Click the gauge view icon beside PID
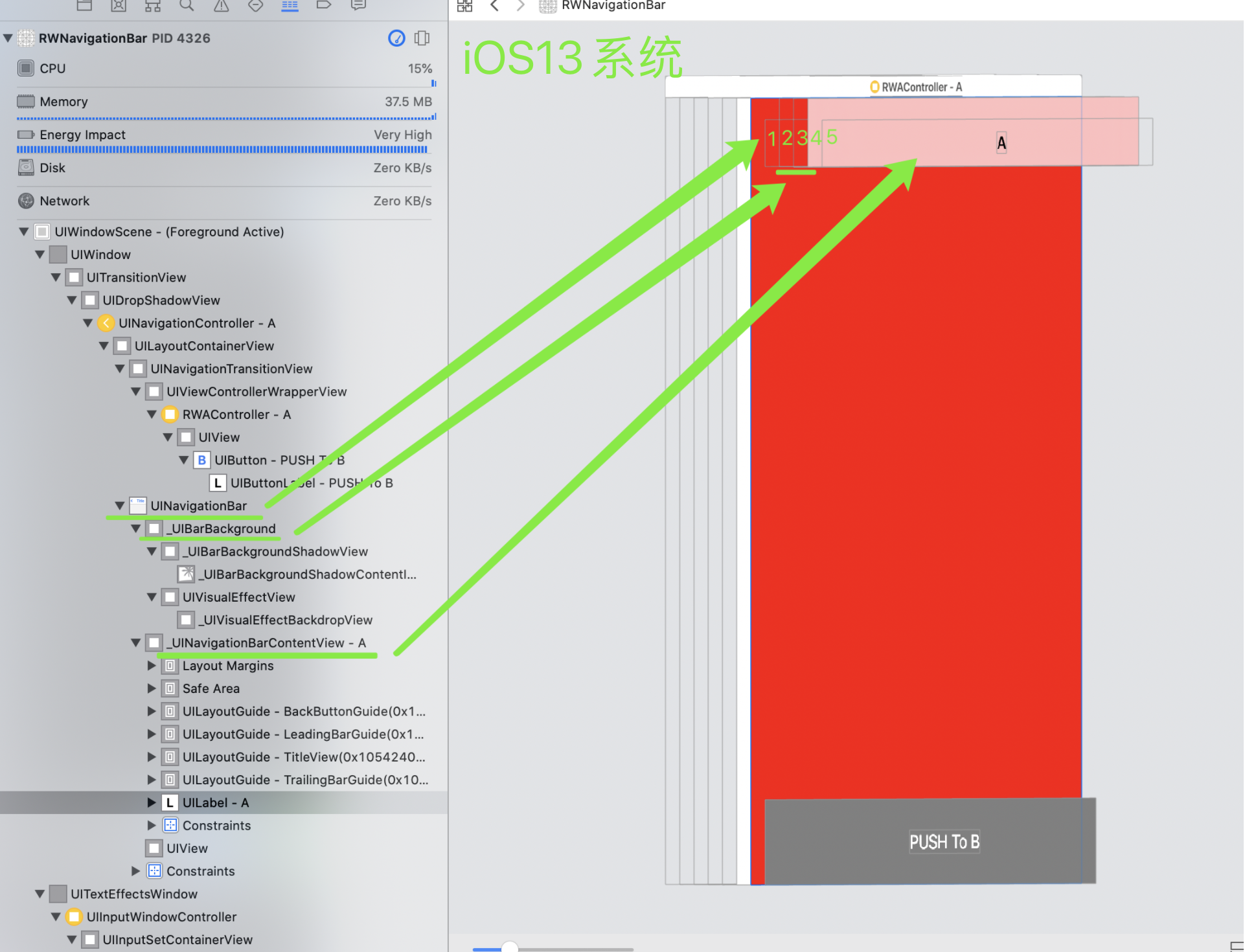This screenshot has height=952, width=1245. click(396, 38)
